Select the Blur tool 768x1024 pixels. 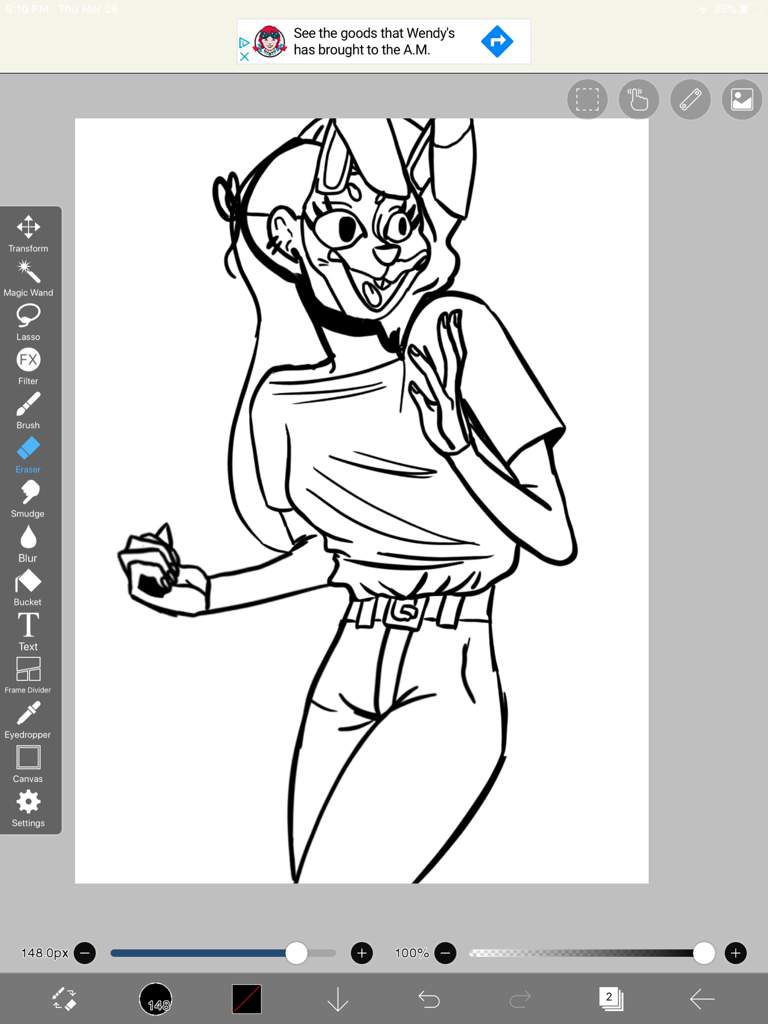tap(28, 542)
